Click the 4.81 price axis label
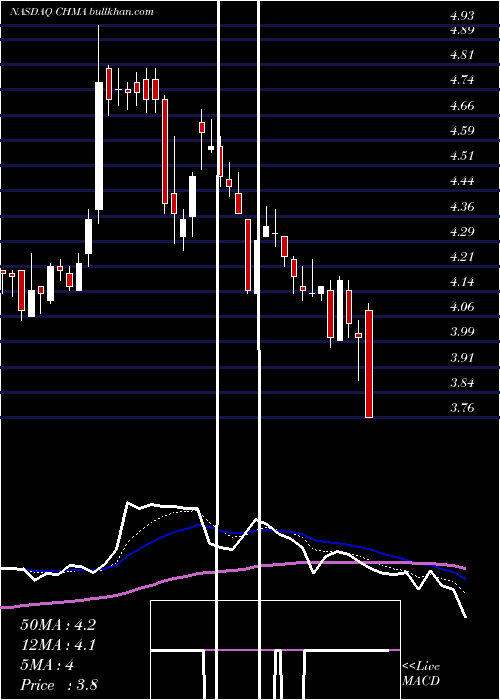 [462, 55]
